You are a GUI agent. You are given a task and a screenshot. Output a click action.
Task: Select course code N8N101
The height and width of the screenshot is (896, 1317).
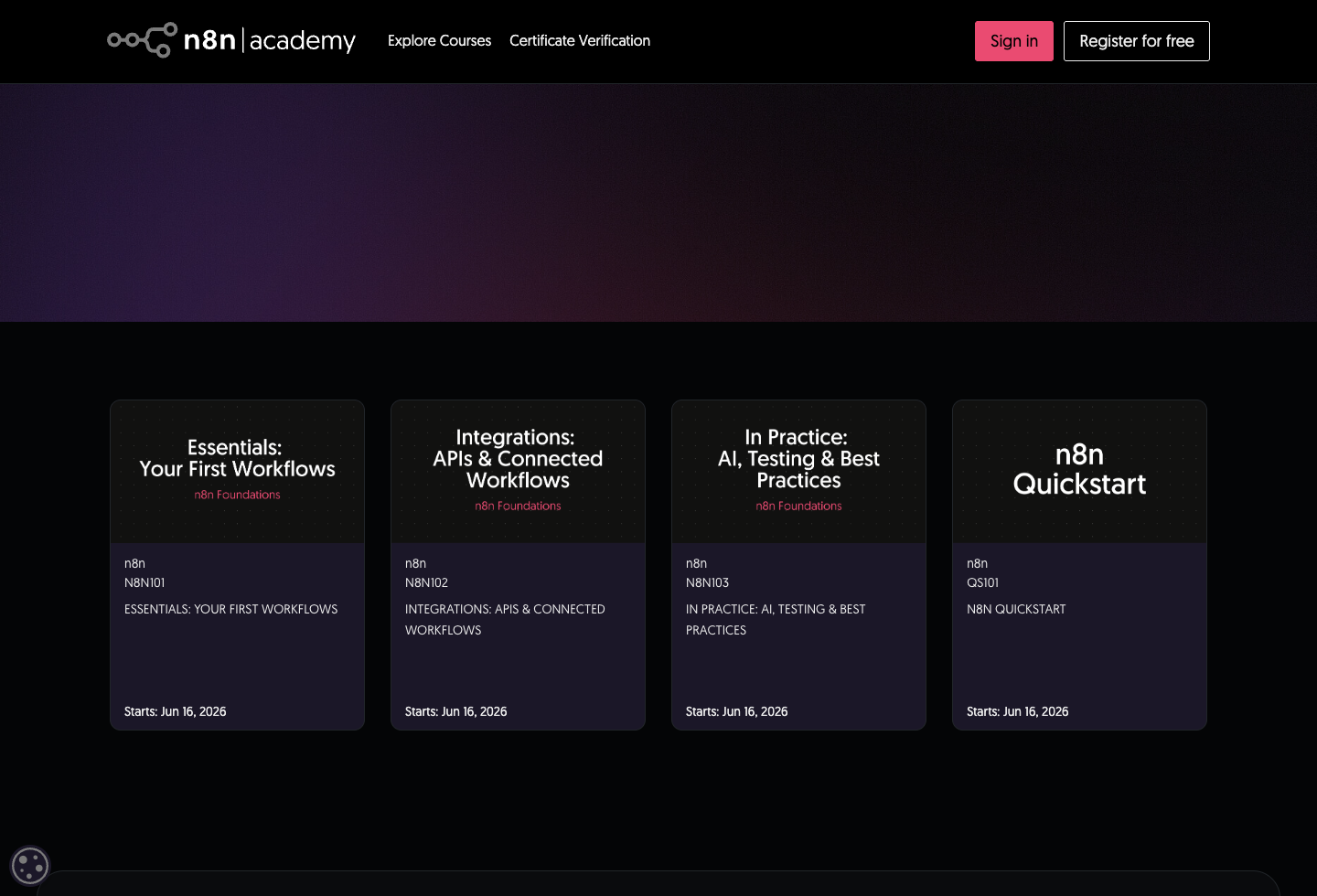point(145,582)
